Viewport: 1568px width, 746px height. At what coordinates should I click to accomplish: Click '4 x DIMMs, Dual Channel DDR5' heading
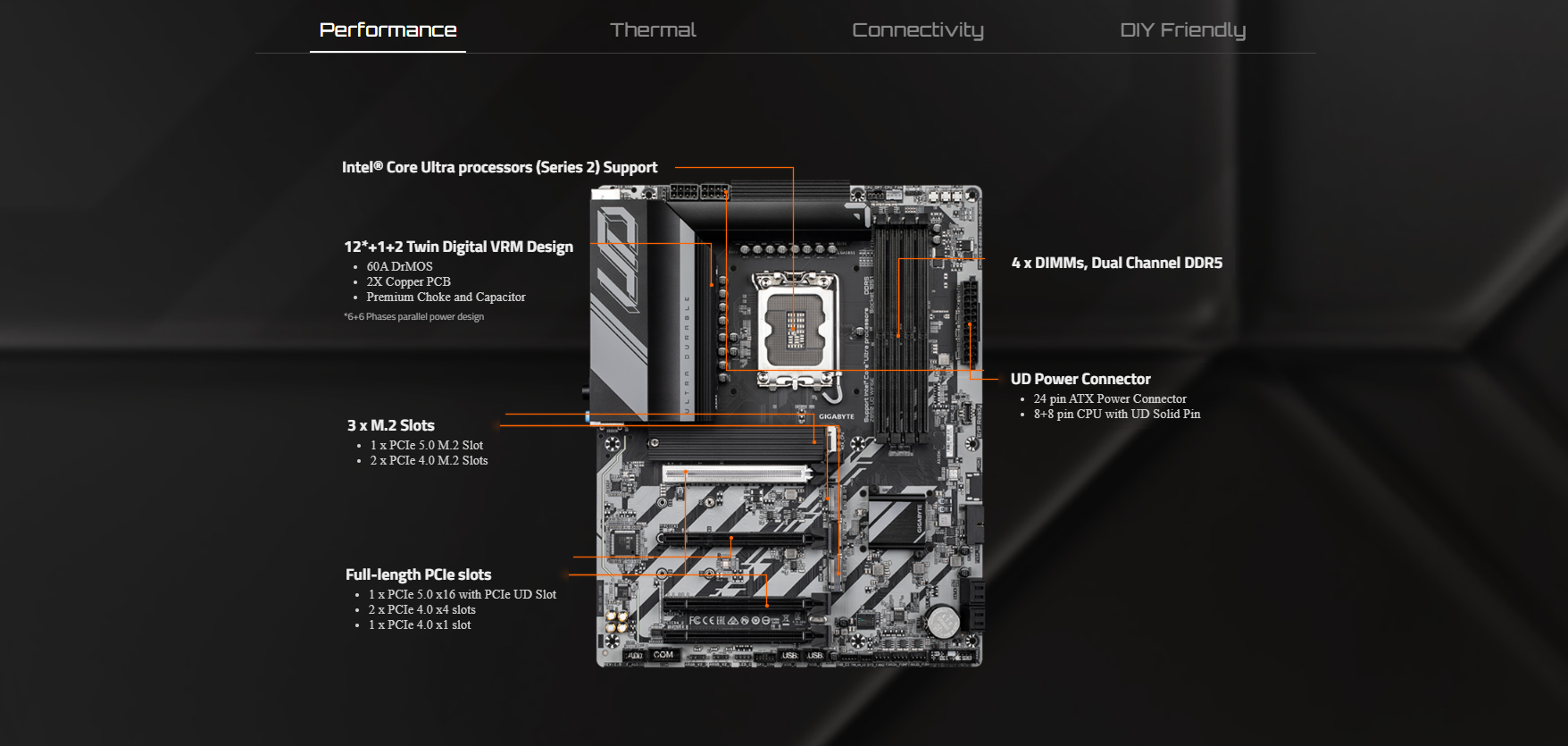[x=1116, y=263]
